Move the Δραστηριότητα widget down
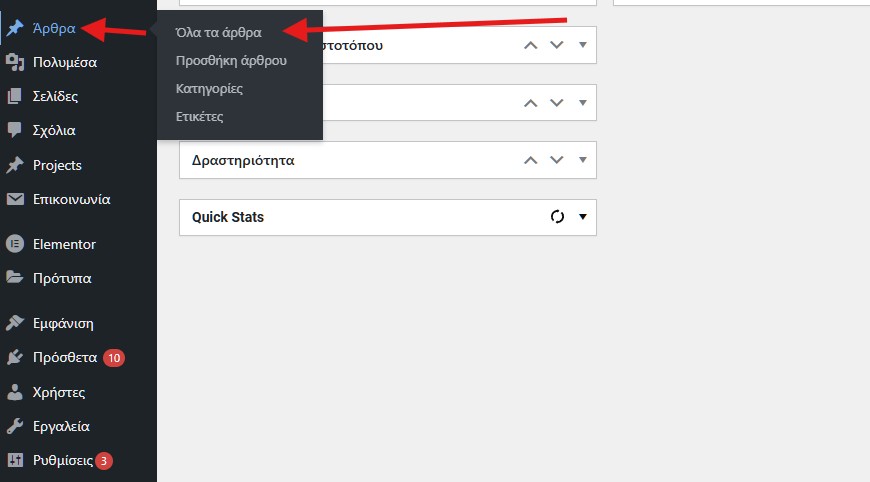The width and height of the screenshot is (870, 482). 557,160
